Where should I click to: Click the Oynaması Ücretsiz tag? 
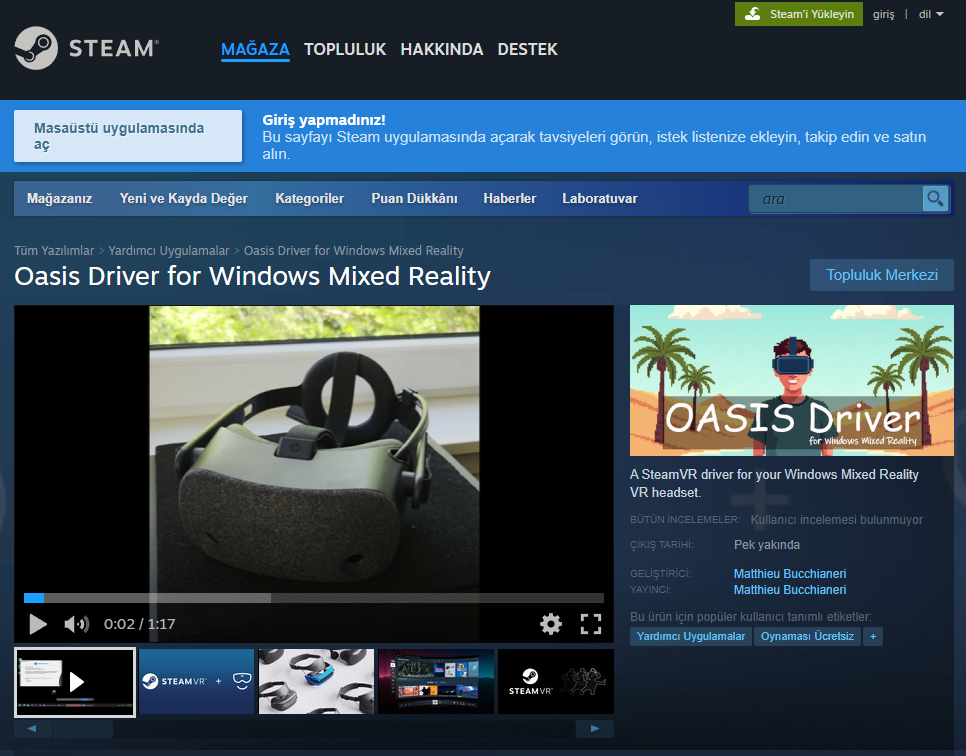[x=807, y=636]
